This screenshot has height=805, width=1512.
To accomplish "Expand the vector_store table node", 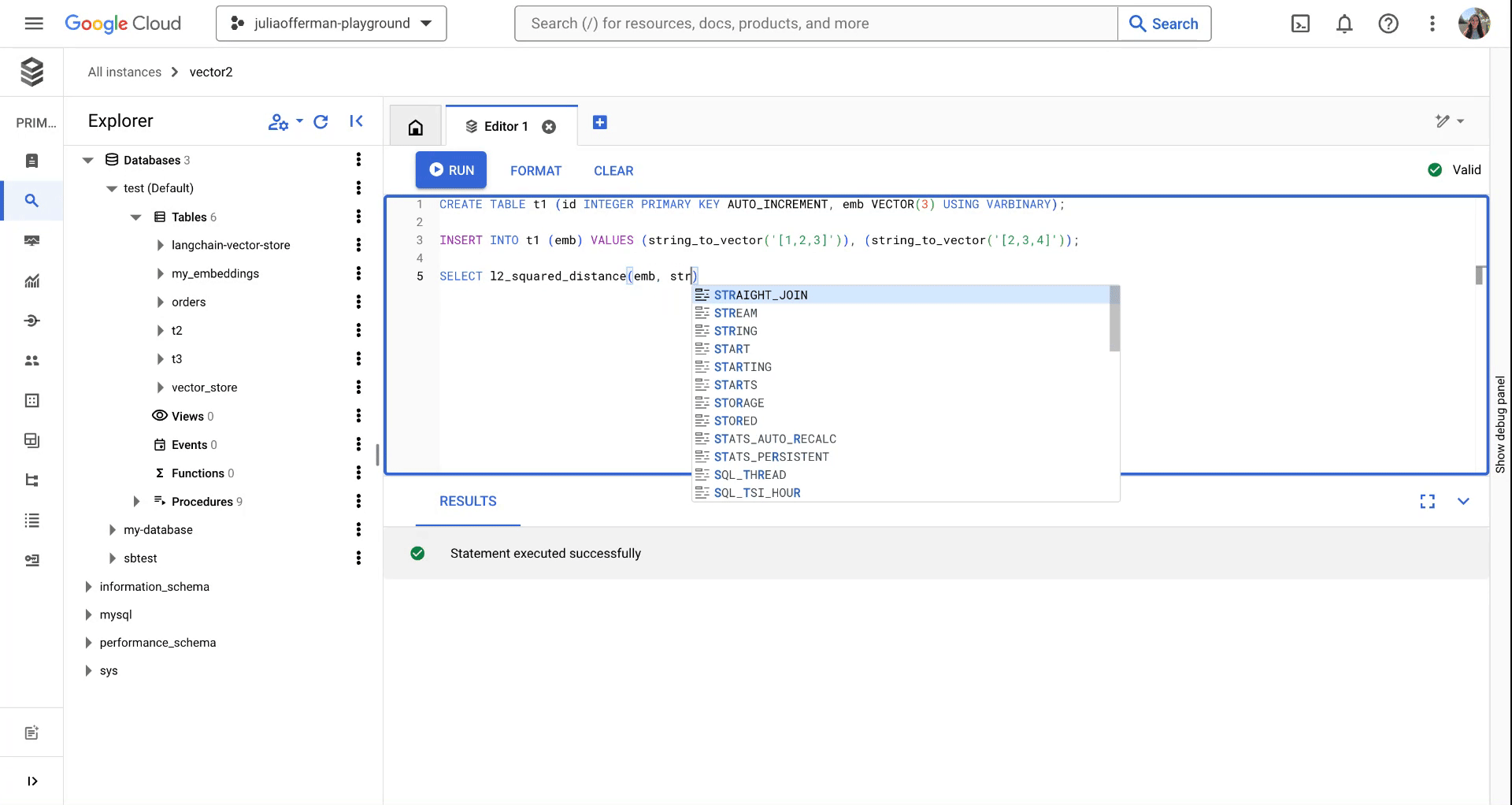I will 160,387.
